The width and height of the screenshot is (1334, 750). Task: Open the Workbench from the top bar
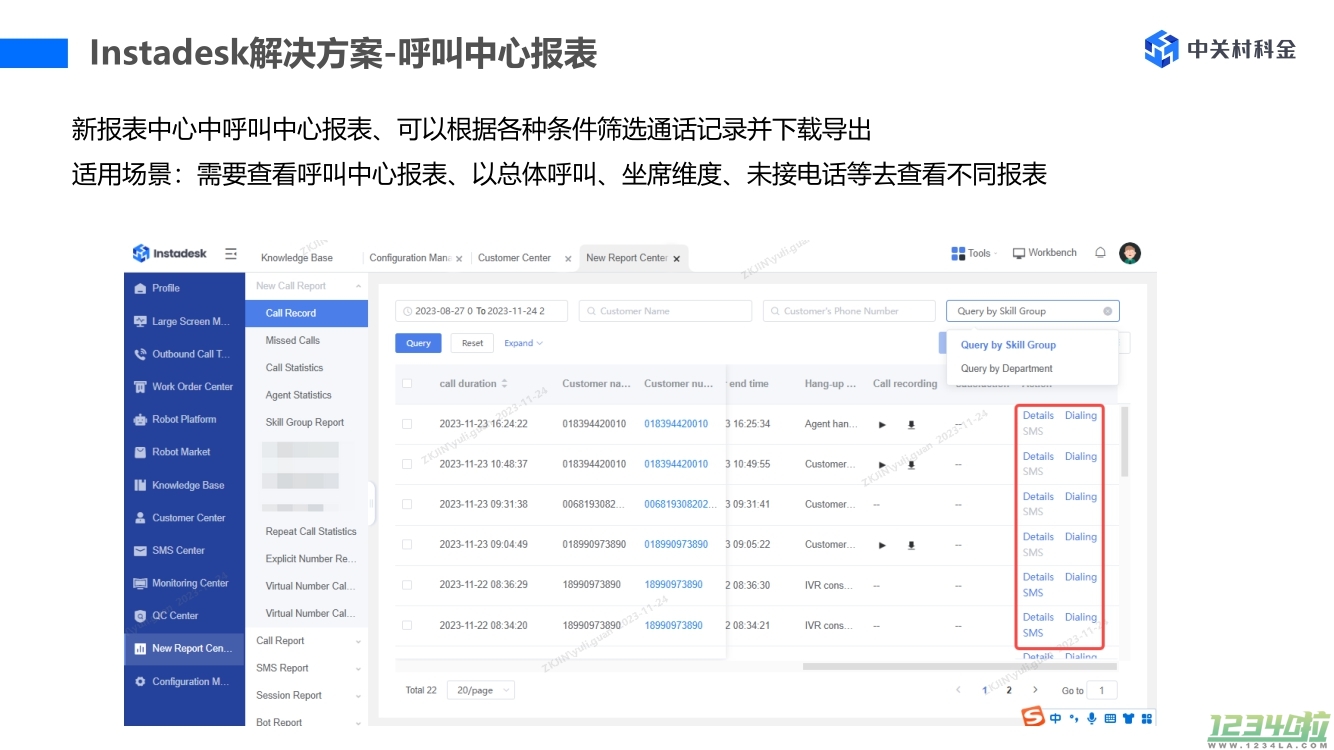point(1045,253)
